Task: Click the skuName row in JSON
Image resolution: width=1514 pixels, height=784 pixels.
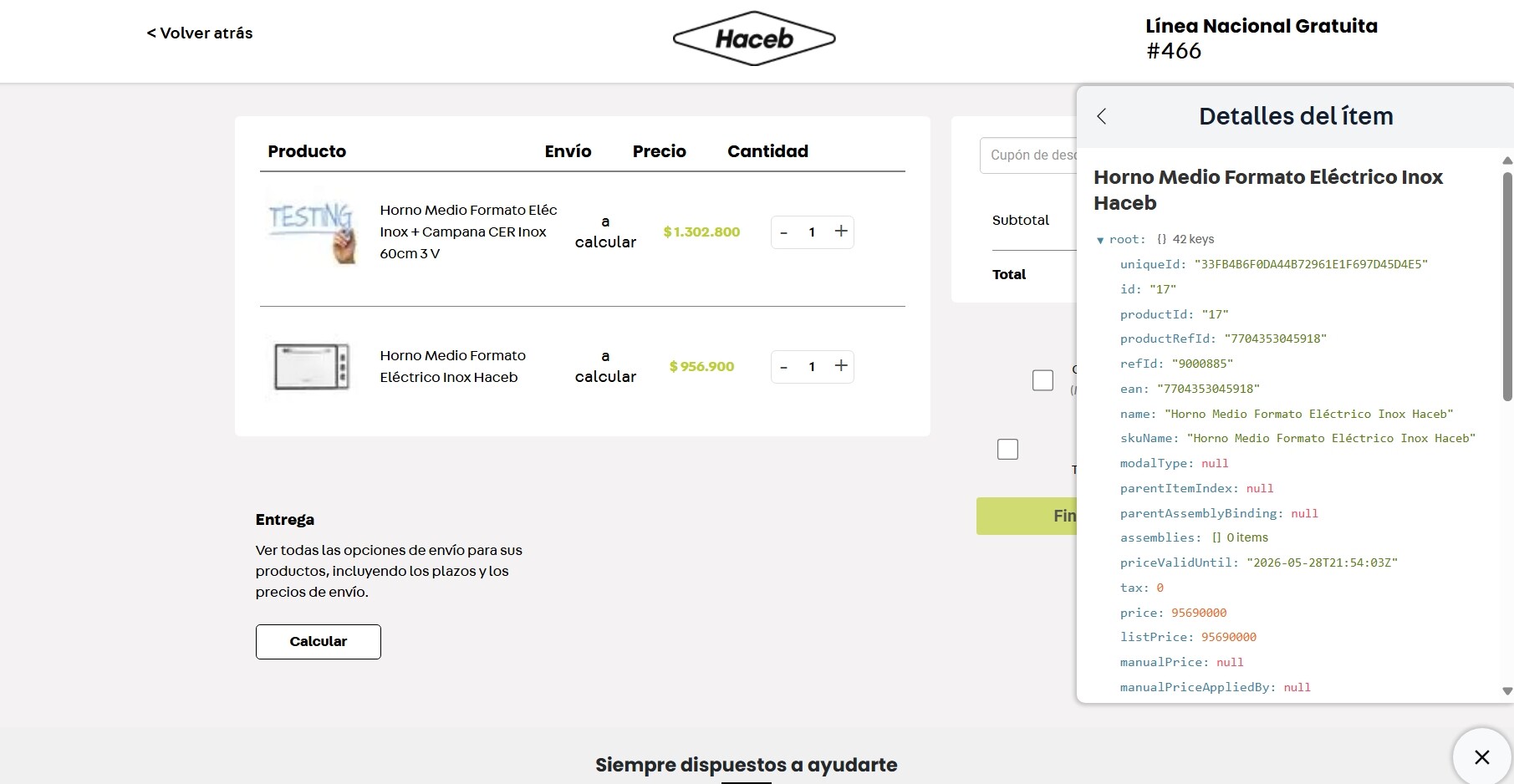Action: point(1297,438)
